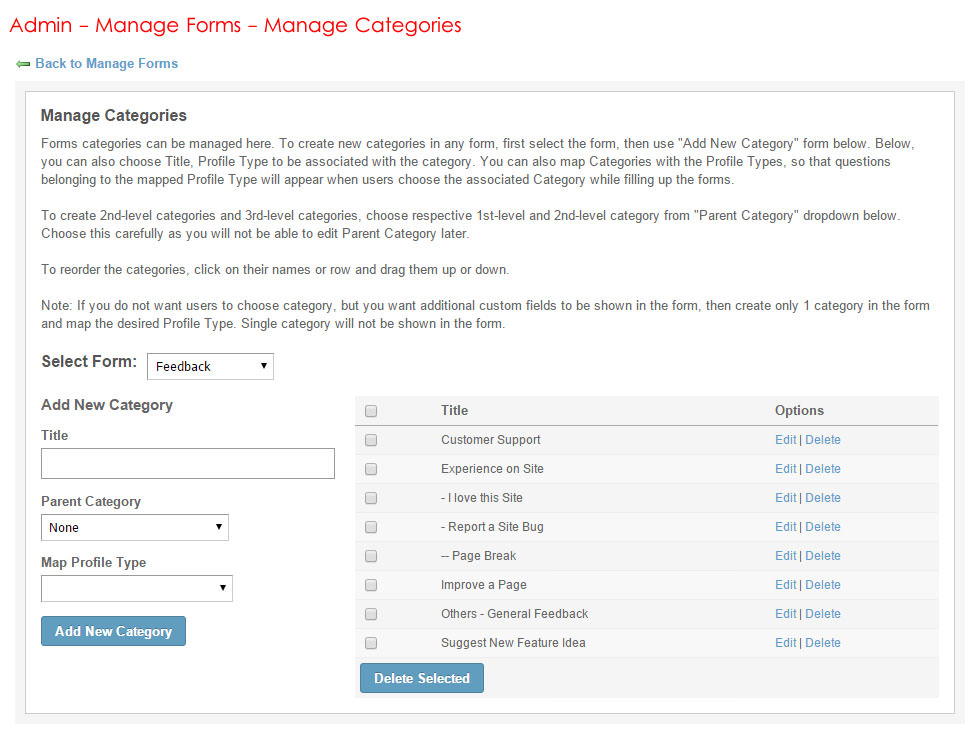Edit the Suggest New Feature Idea category
This screenshot has height=735, width=975.
(785, 643)
